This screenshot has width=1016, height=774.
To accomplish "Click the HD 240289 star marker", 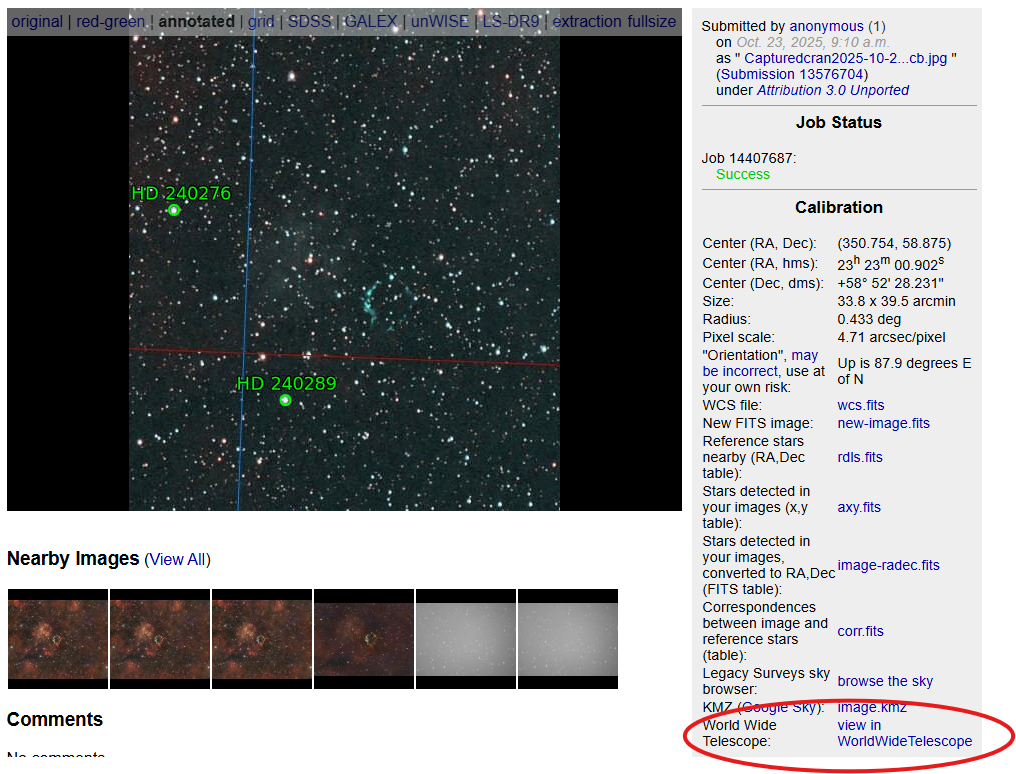I will (x=285, y=401).
